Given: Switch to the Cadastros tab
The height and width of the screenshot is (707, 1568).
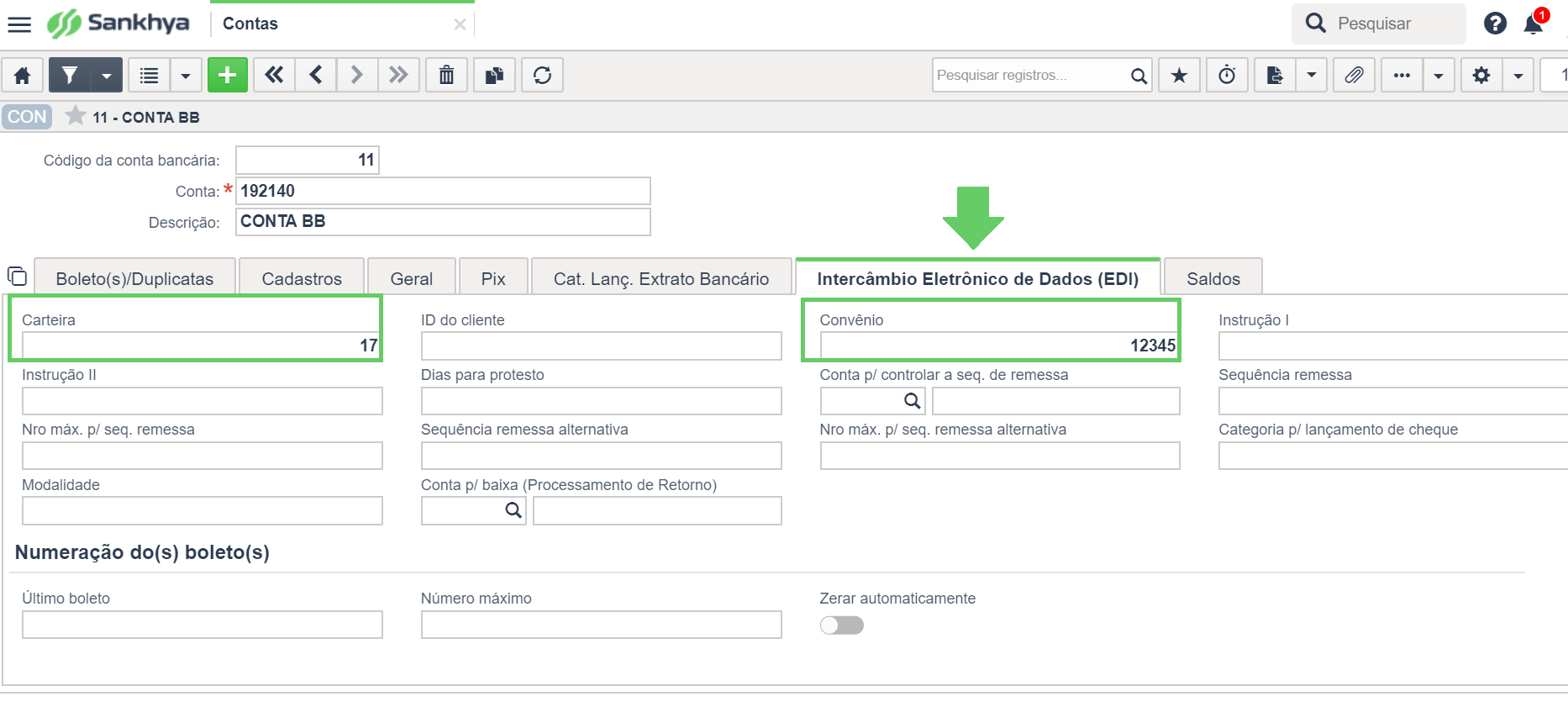Looking at the screenshot, I should 302,278.
